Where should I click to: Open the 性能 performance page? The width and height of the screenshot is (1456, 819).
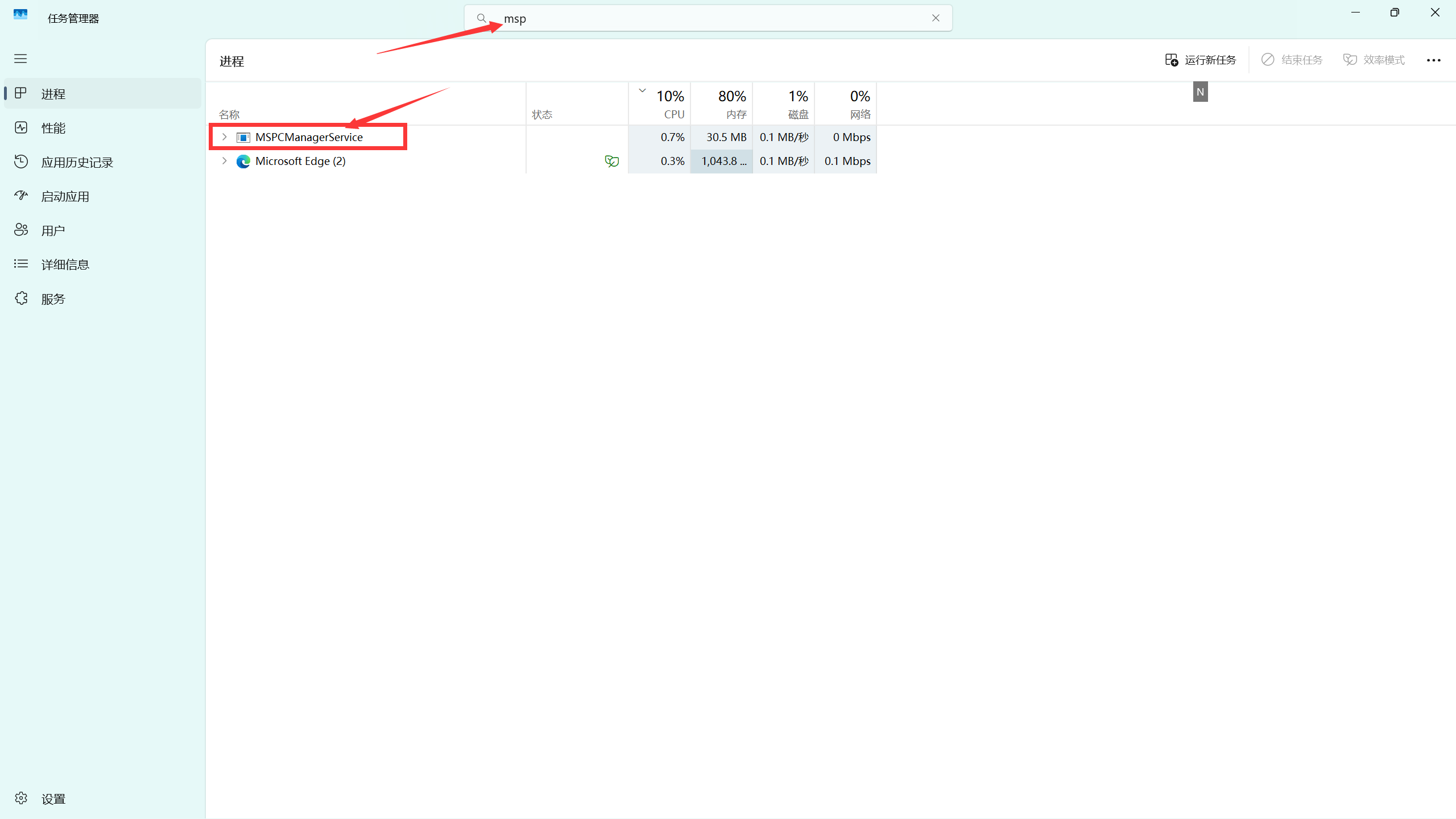tap(53, 128)
